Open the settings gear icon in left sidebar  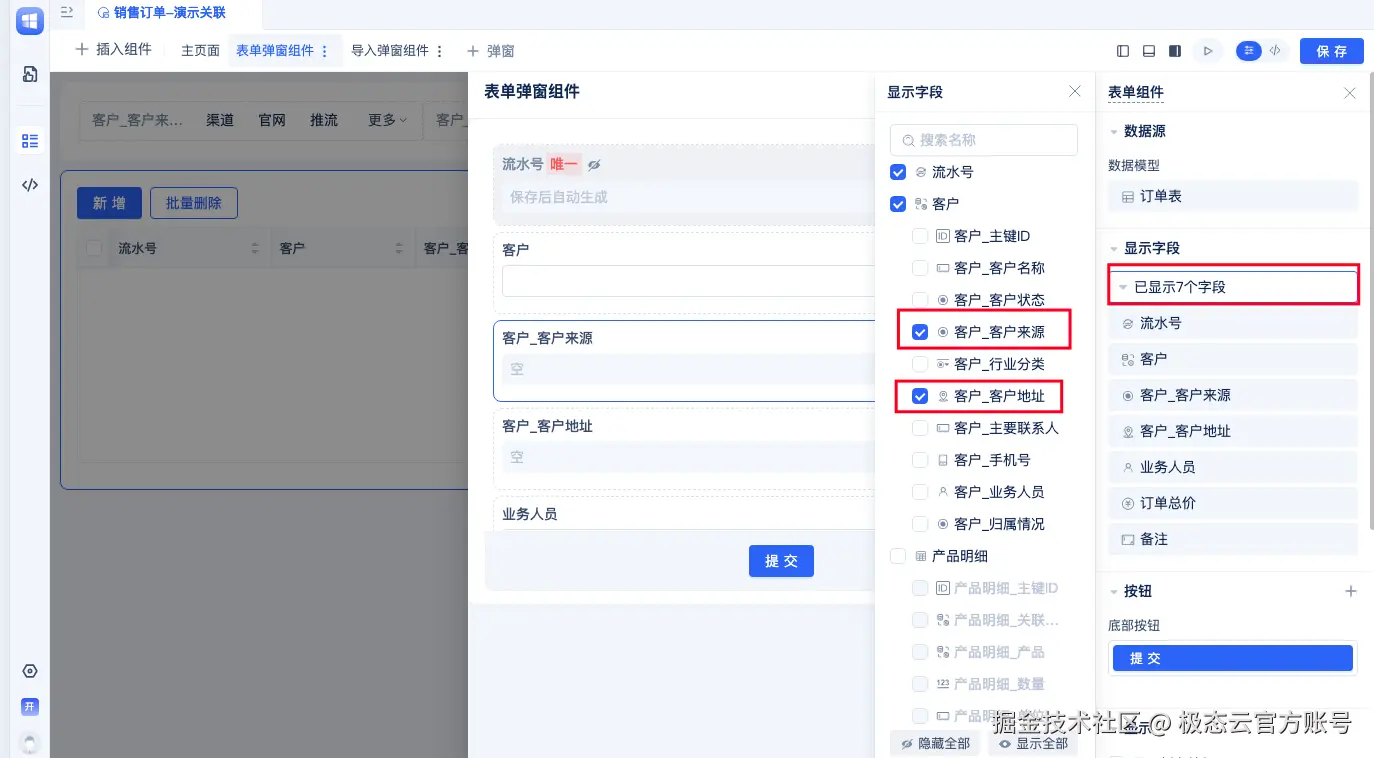30,671
